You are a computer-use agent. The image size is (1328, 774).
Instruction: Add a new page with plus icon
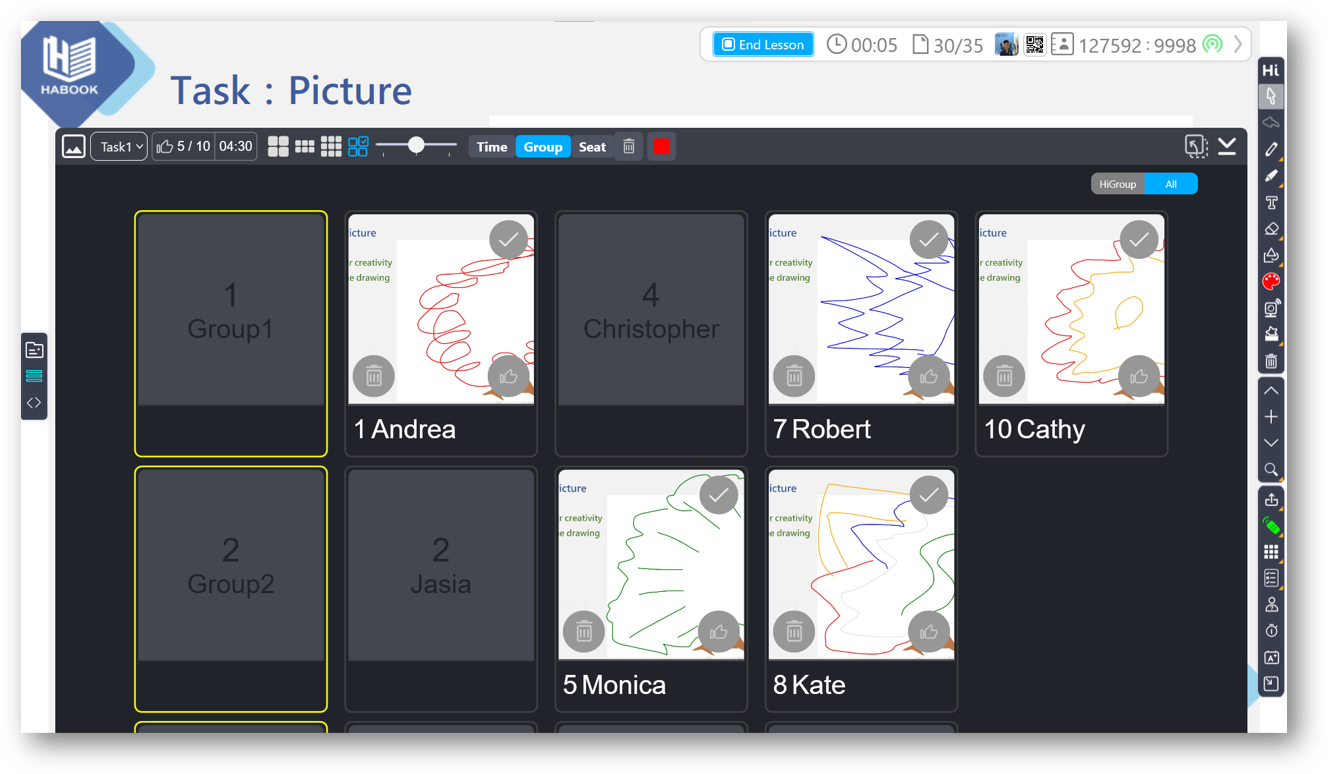pos(1271,417)
